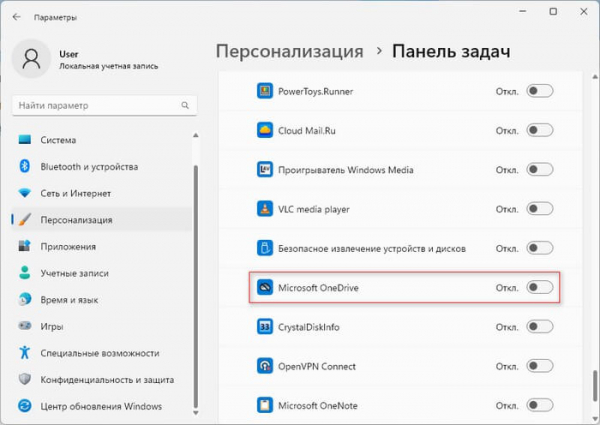Turn on Cloud Mail.Ru tray icon toggle
This screenshot has height=425, width=600.
540,130
